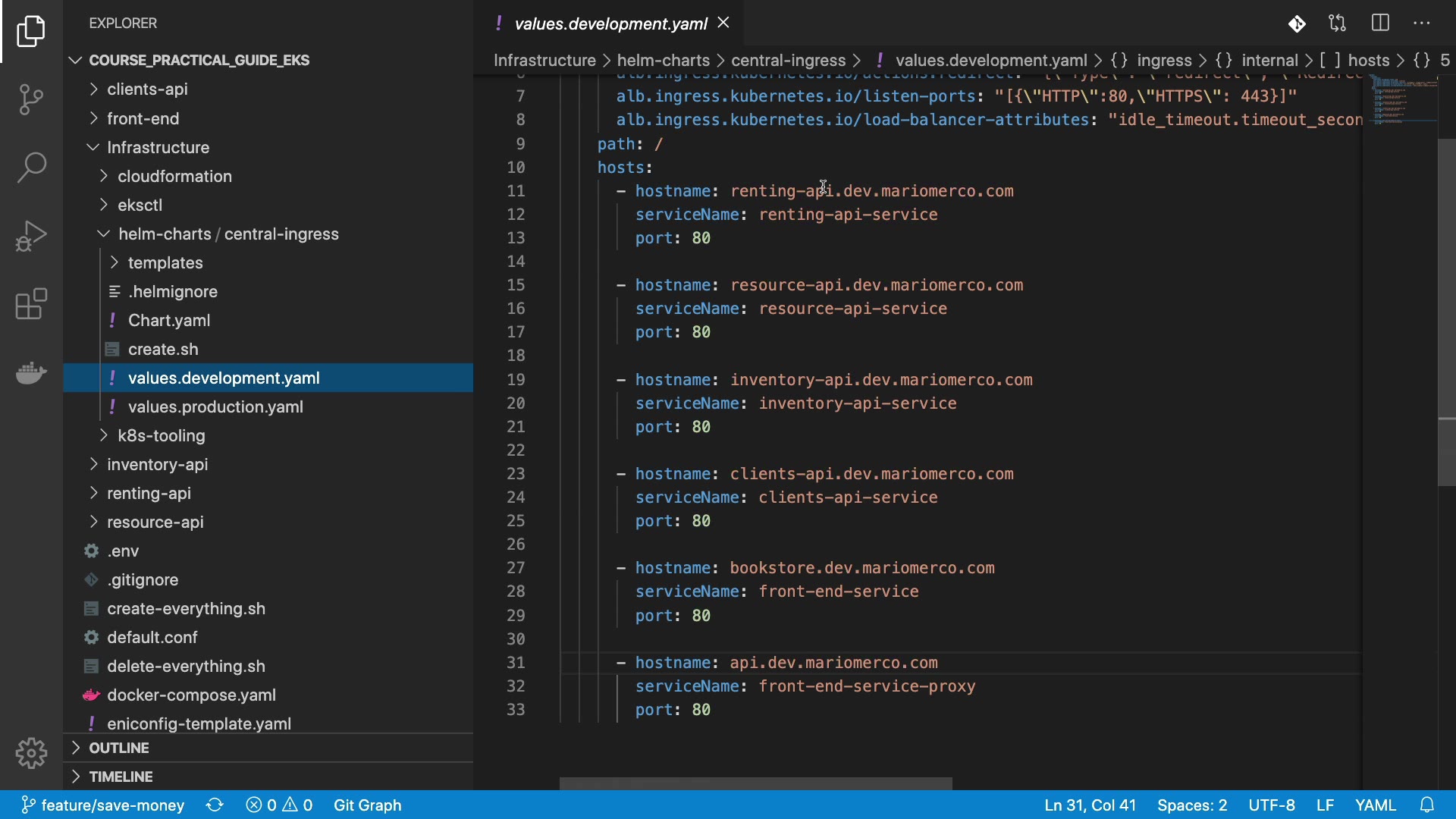Image resolution: width=1456 pixels, height=819 pixels.
Task: Open the Source Control view
Action: [31, 99]
